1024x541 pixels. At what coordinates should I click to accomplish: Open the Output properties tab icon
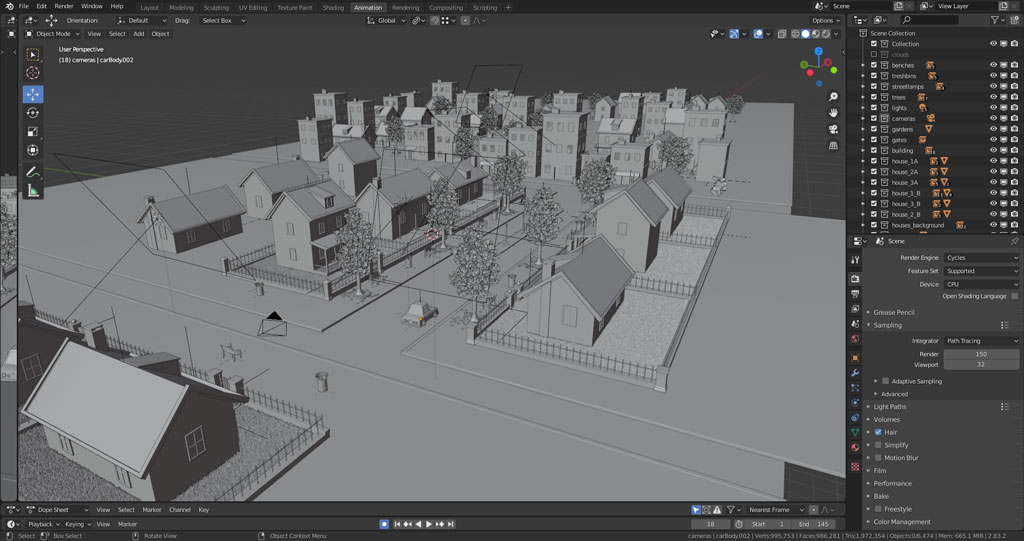[x=855, y=294]
